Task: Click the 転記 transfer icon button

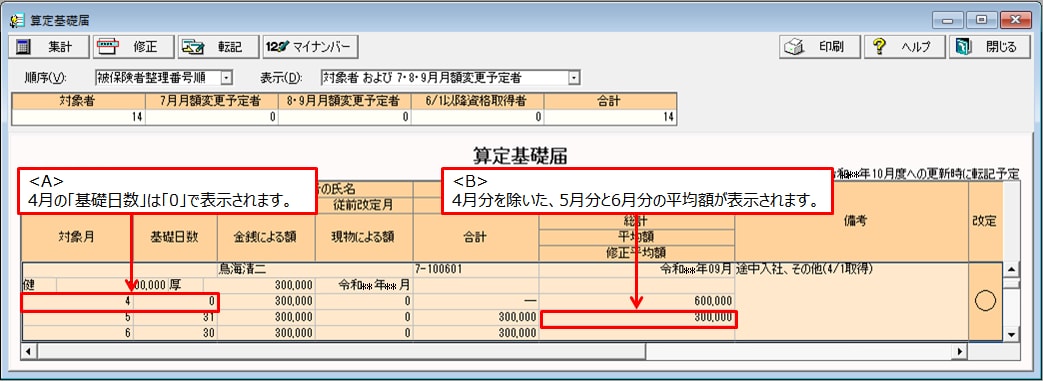Action: (x=218, y=47)
